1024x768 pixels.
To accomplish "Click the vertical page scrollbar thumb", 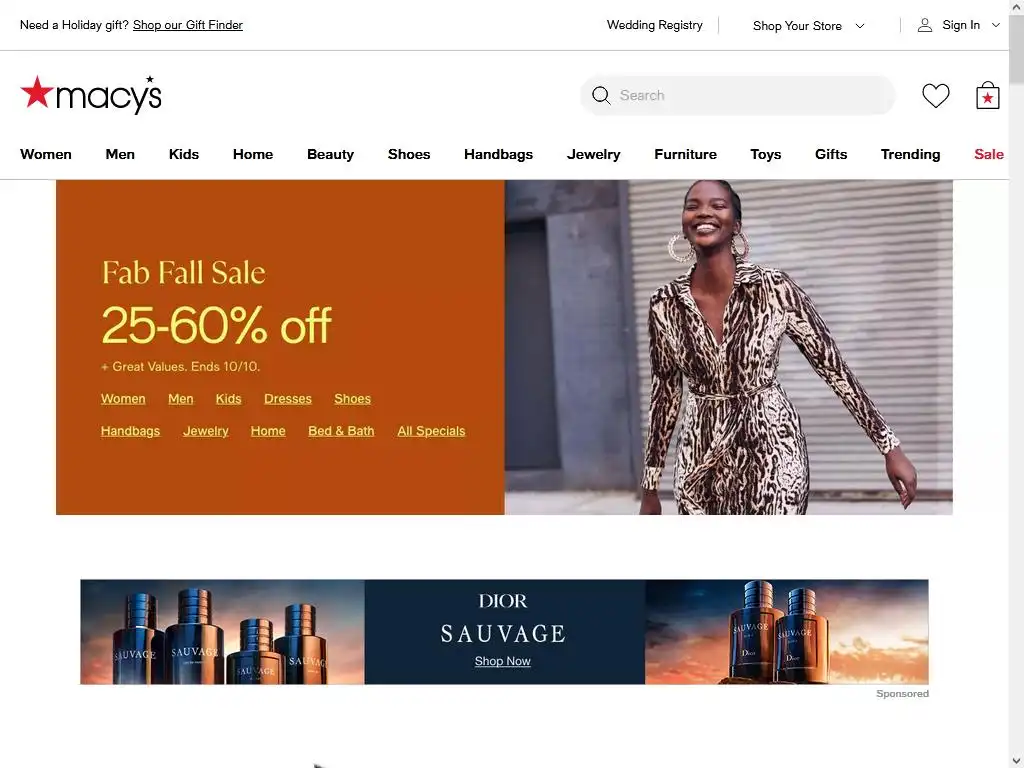I will (x=1016, y=46).
